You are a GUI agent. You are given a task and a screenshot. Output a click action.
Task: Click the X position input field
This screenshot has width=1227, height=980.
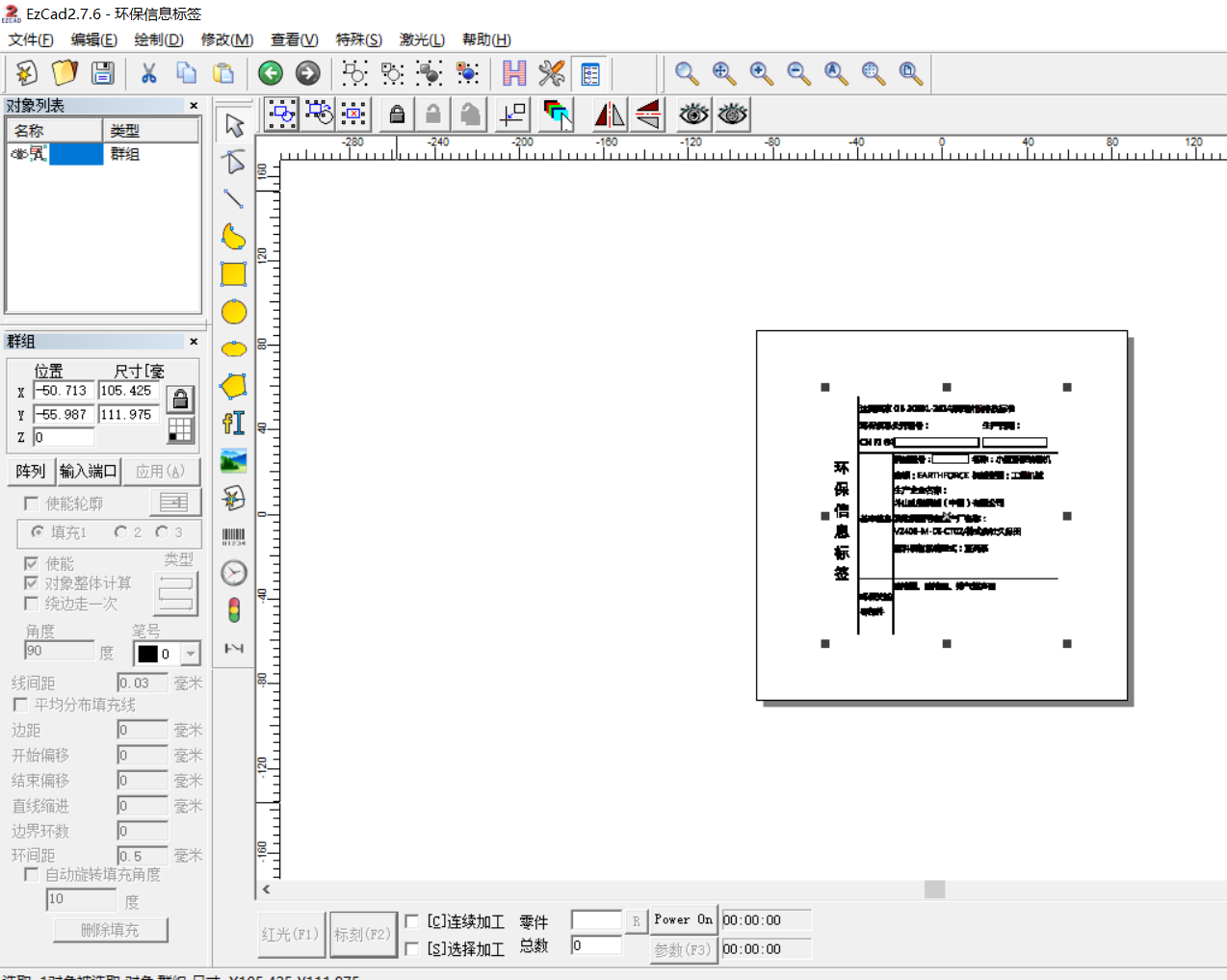[x=64, y=391]
